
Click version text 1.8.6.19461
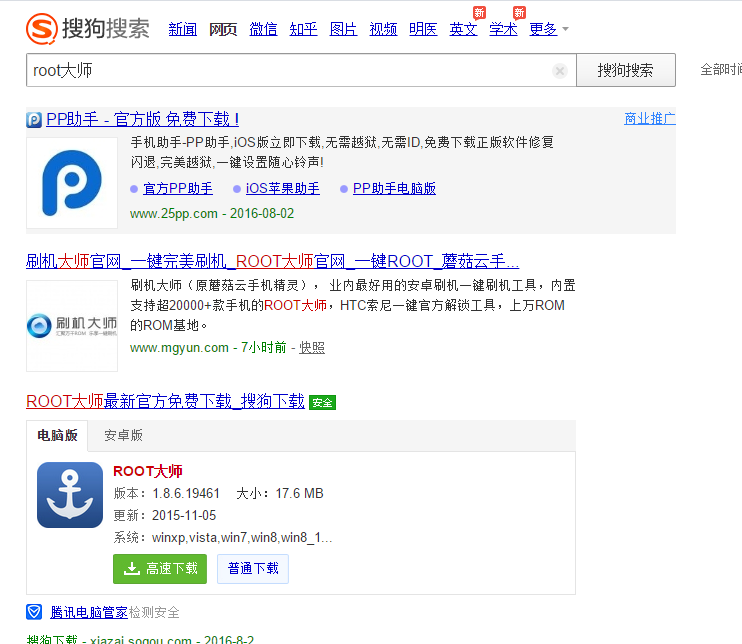pyautogui.click(x=186, y=494)
